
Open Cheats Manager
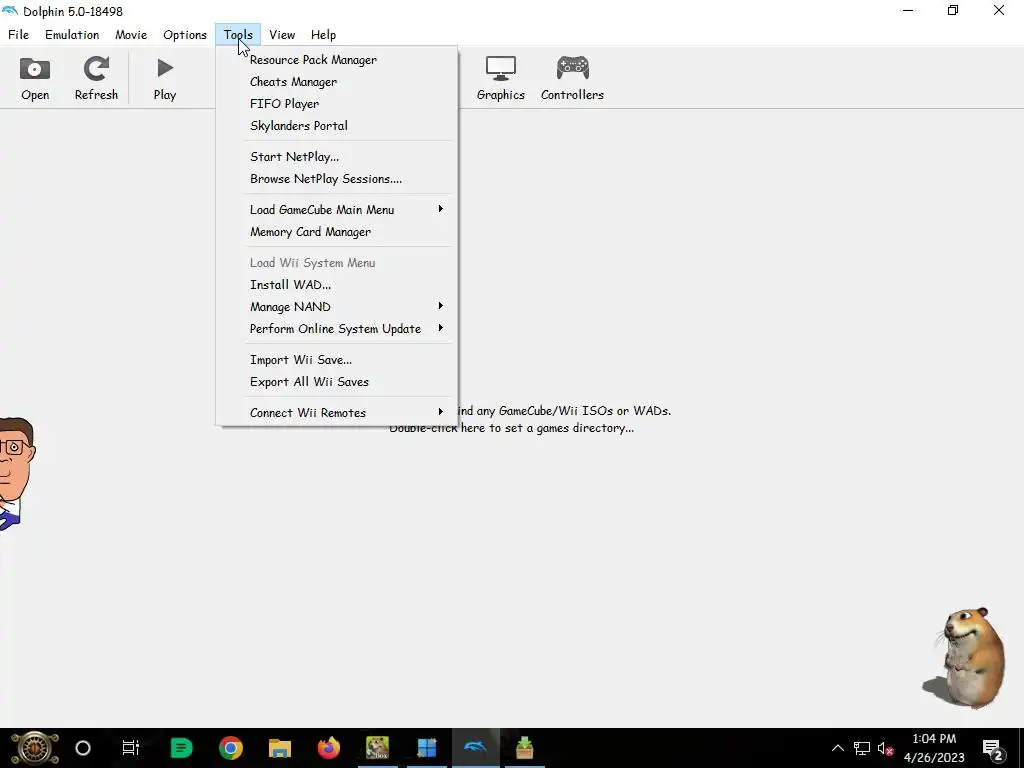(337, 82)
